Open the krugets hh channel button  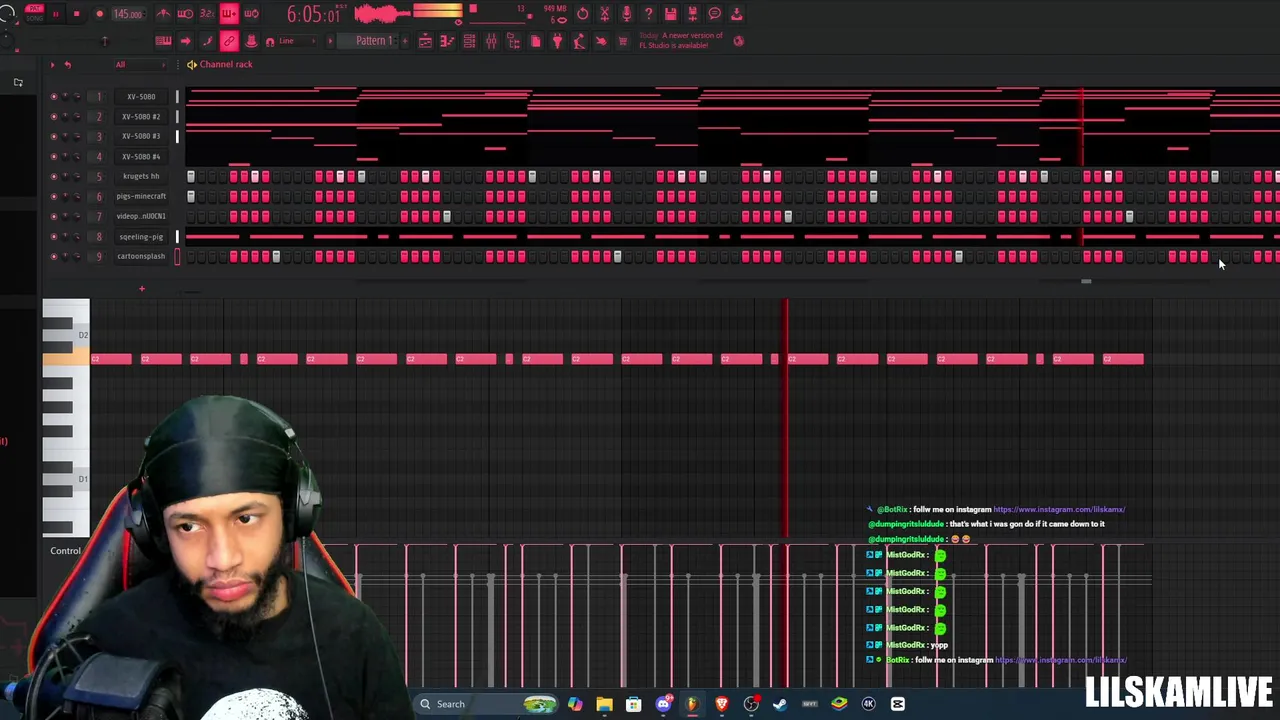(x=141, y=176)
